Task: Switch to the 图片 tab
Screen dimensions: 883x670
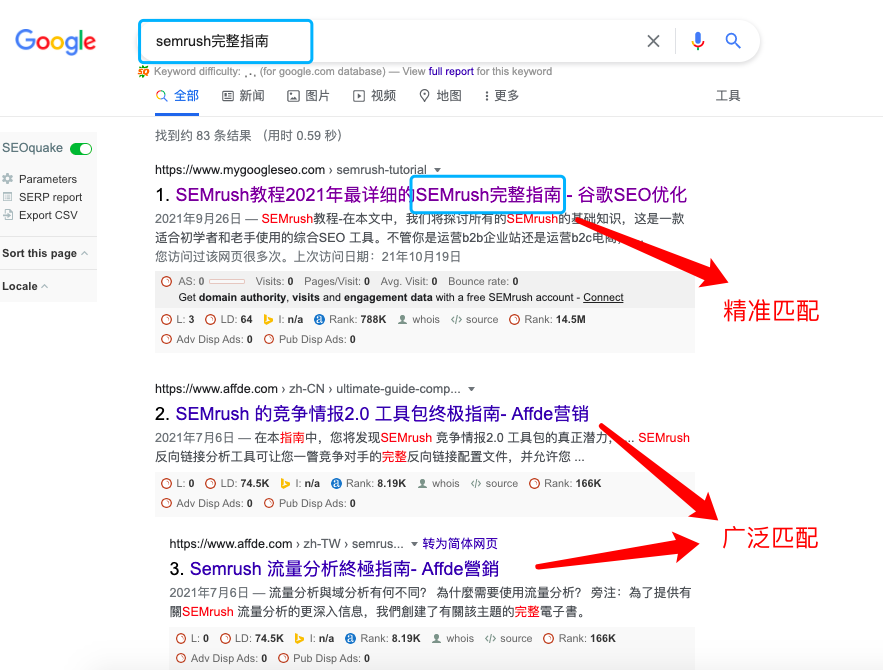Action: [x=309, y=96]
